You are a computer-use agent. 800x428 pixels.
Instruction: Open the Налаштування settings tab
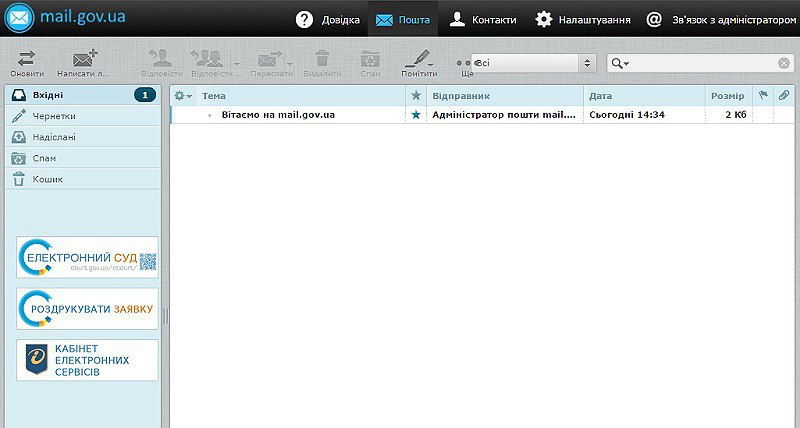(x=583, y=19)
